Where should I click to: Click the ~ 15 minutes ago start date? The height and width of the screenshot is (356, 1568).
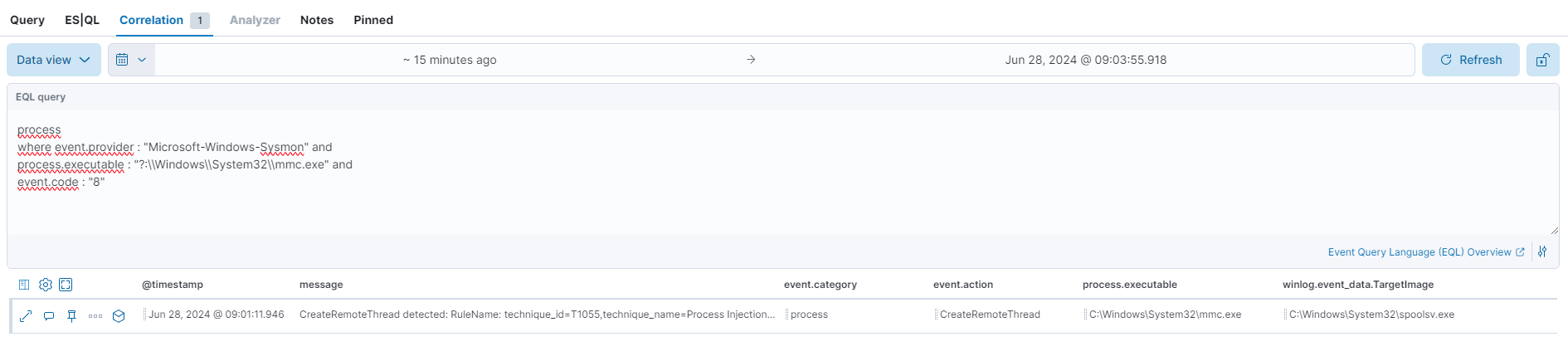[450, 60]
